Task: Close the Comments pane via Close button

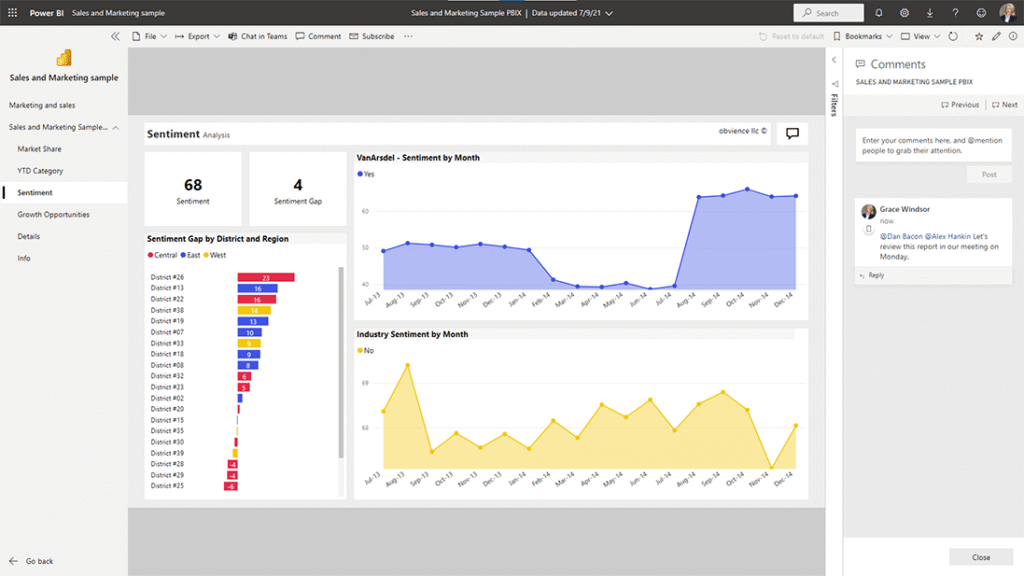Action: pyautogui.click(x=980, y=557)
